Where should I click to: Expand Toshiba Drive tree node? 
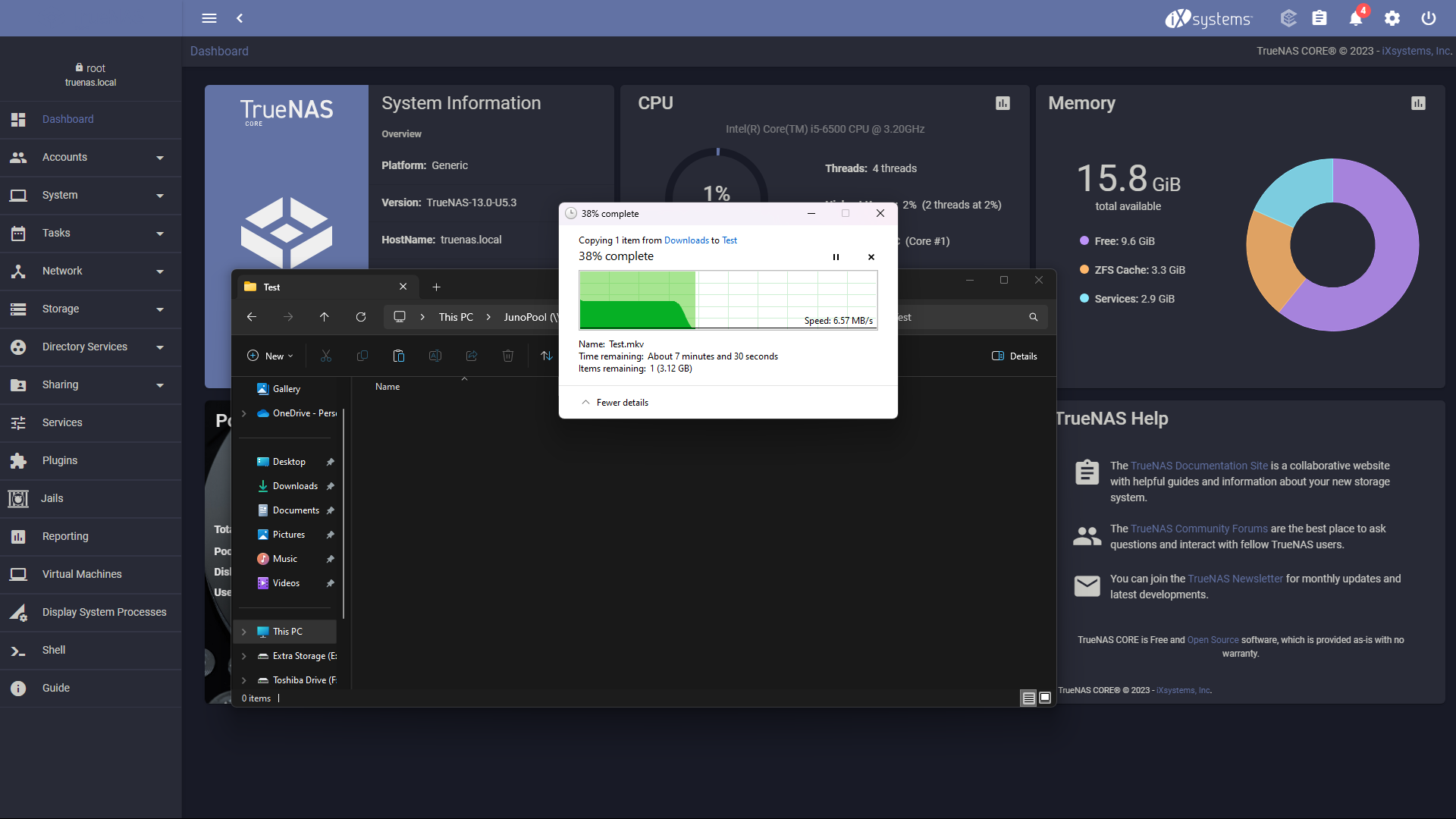[244, 680]
